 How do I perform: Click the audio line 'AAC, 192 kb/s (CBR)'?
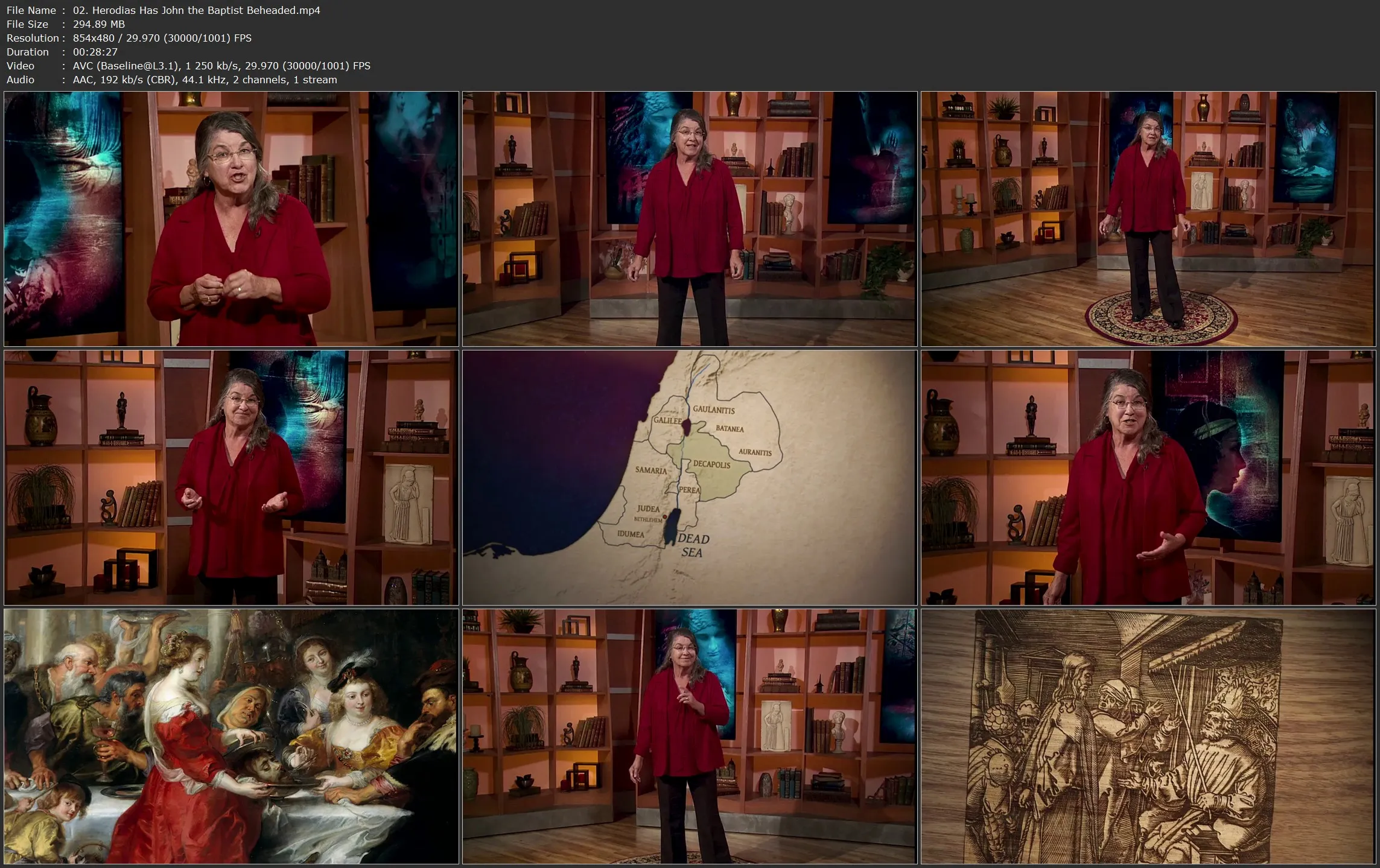(x=205, y=80)
